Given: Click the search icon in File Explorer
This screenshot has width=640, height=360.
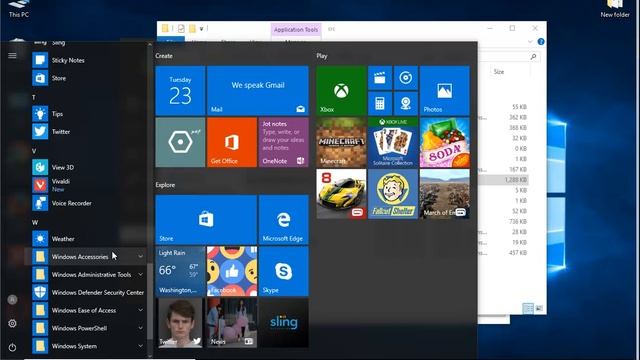Looking at the screenshot, I should (533, 56).
